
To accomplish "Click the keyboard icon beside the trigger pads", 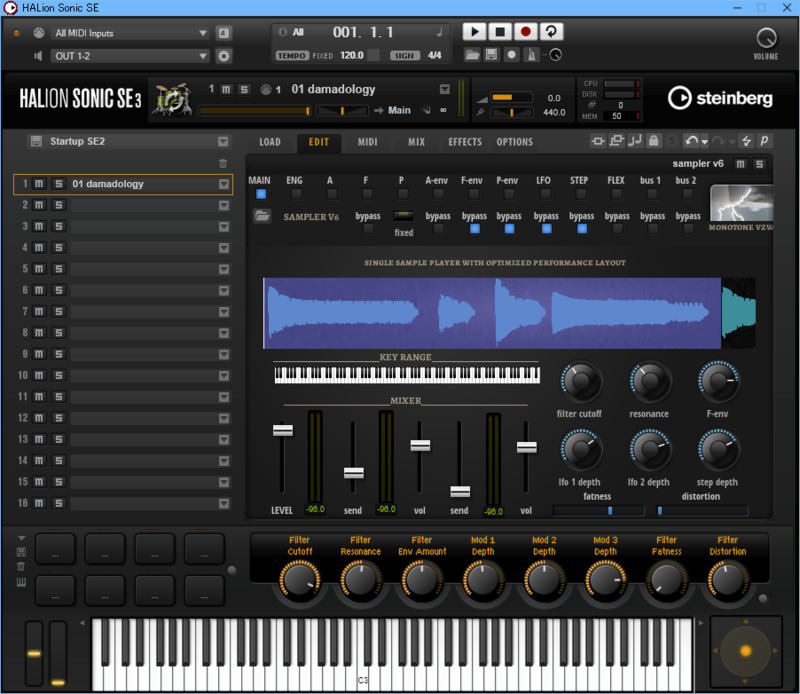I will (21, 582).
